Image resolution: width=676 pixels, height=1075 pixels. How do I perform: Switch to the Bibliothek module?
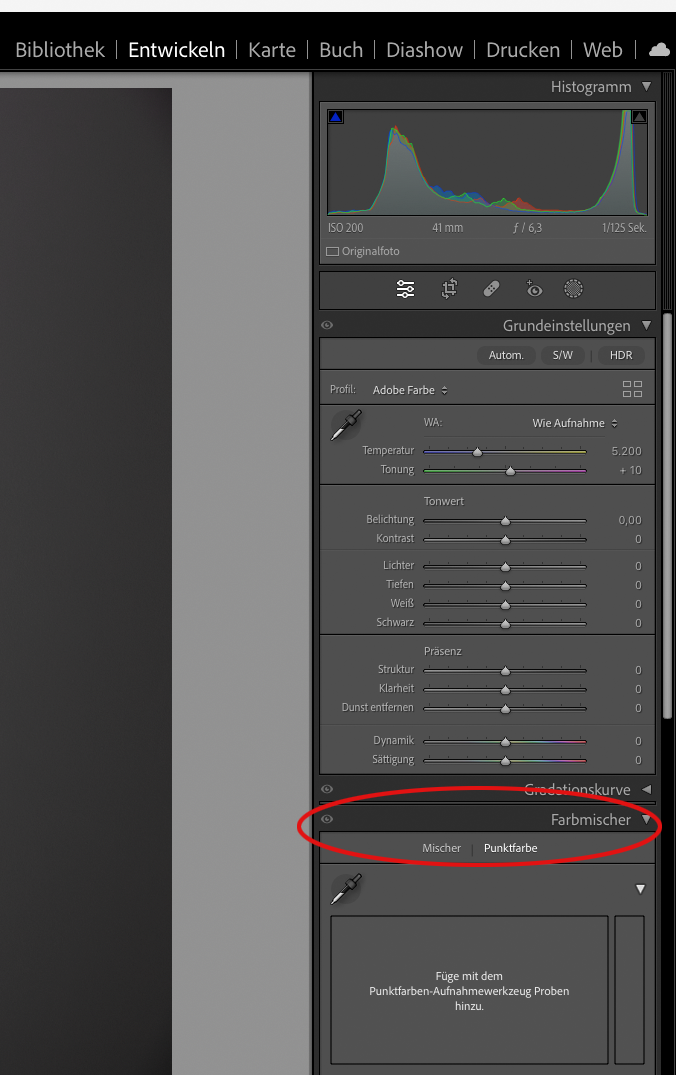pyautogui.click(x=60, y=50)
